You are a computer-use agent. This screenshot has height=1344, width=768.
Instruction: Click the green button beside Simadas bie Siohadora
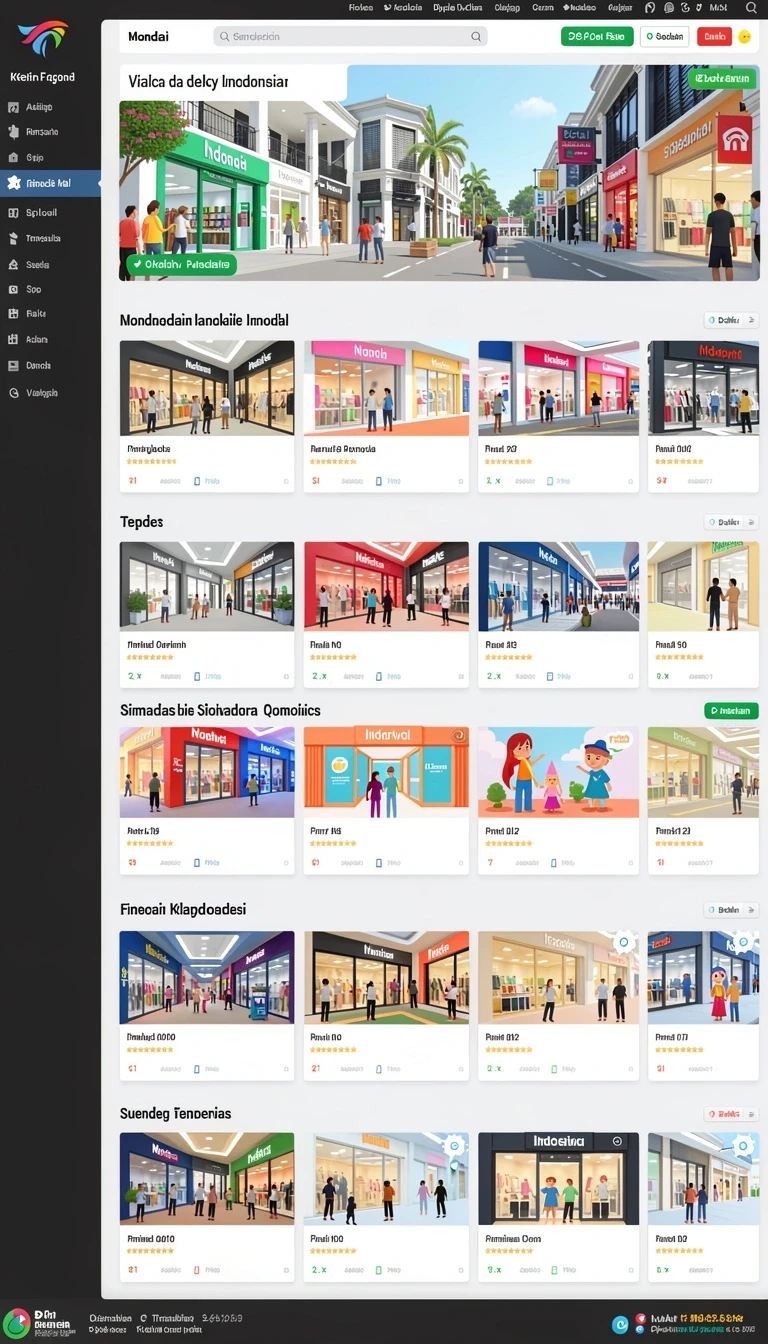[x=731, y=711]
